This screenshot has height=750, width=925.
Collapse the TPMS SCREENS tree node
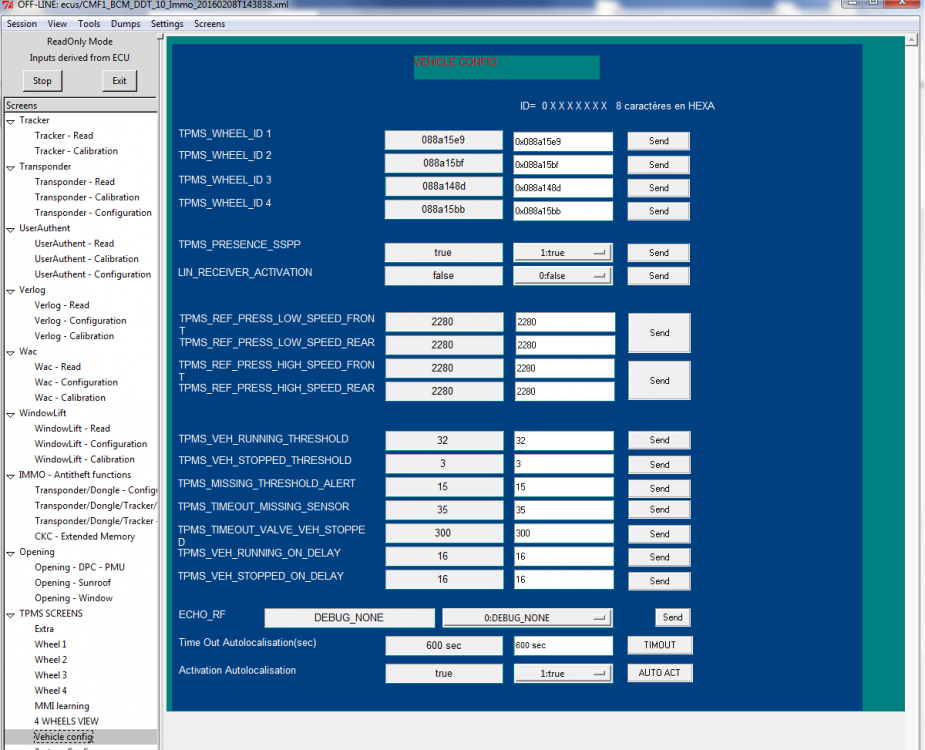(x=11, y=614)
